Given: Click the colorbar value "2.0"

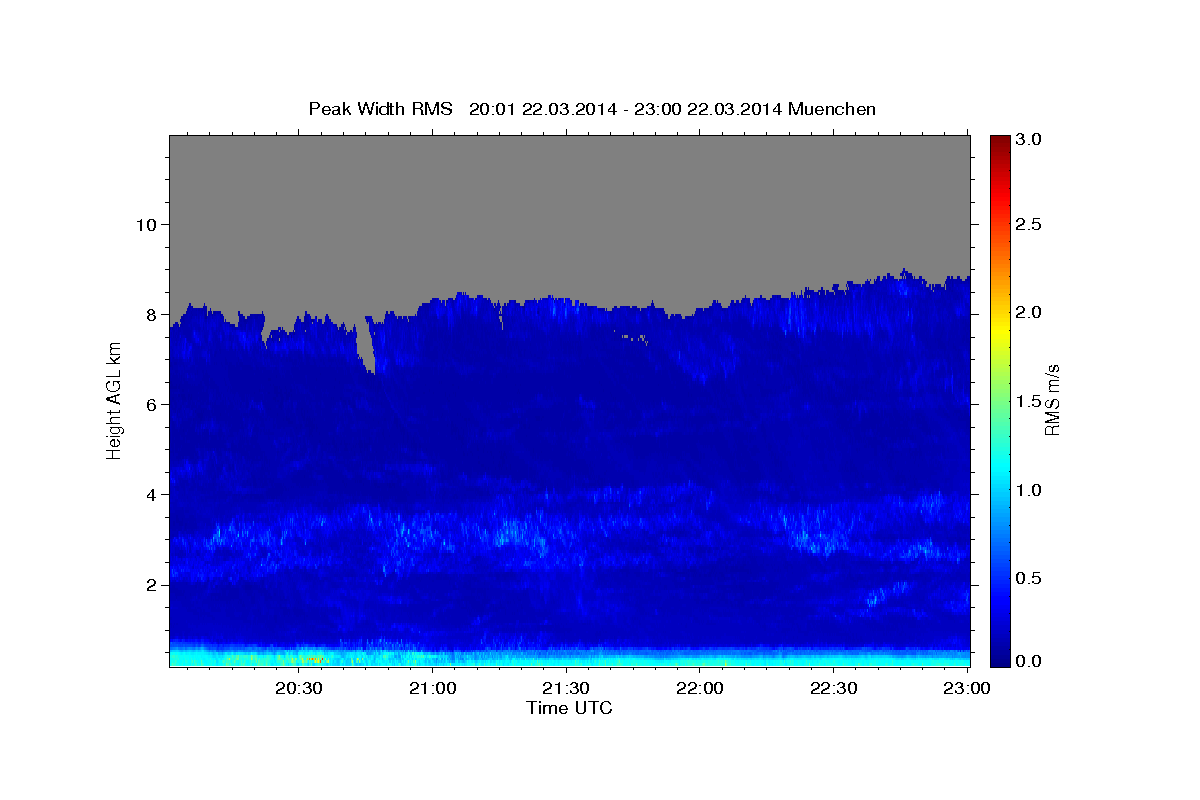Looking at the screenshot, I should [1028, 312].
